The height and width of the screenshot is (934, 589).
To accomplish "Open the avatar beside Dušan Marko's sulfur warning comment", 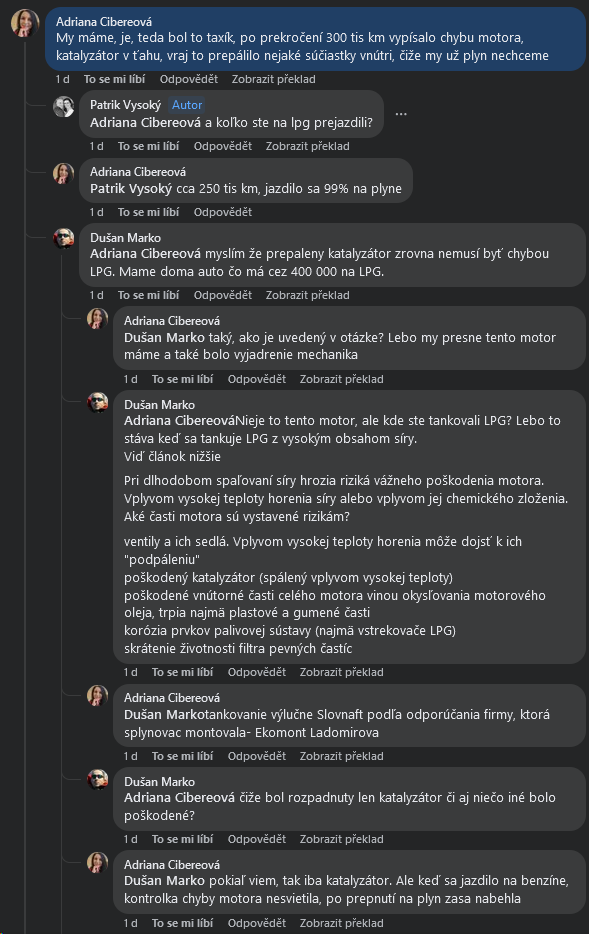I will tap(97, 403).
